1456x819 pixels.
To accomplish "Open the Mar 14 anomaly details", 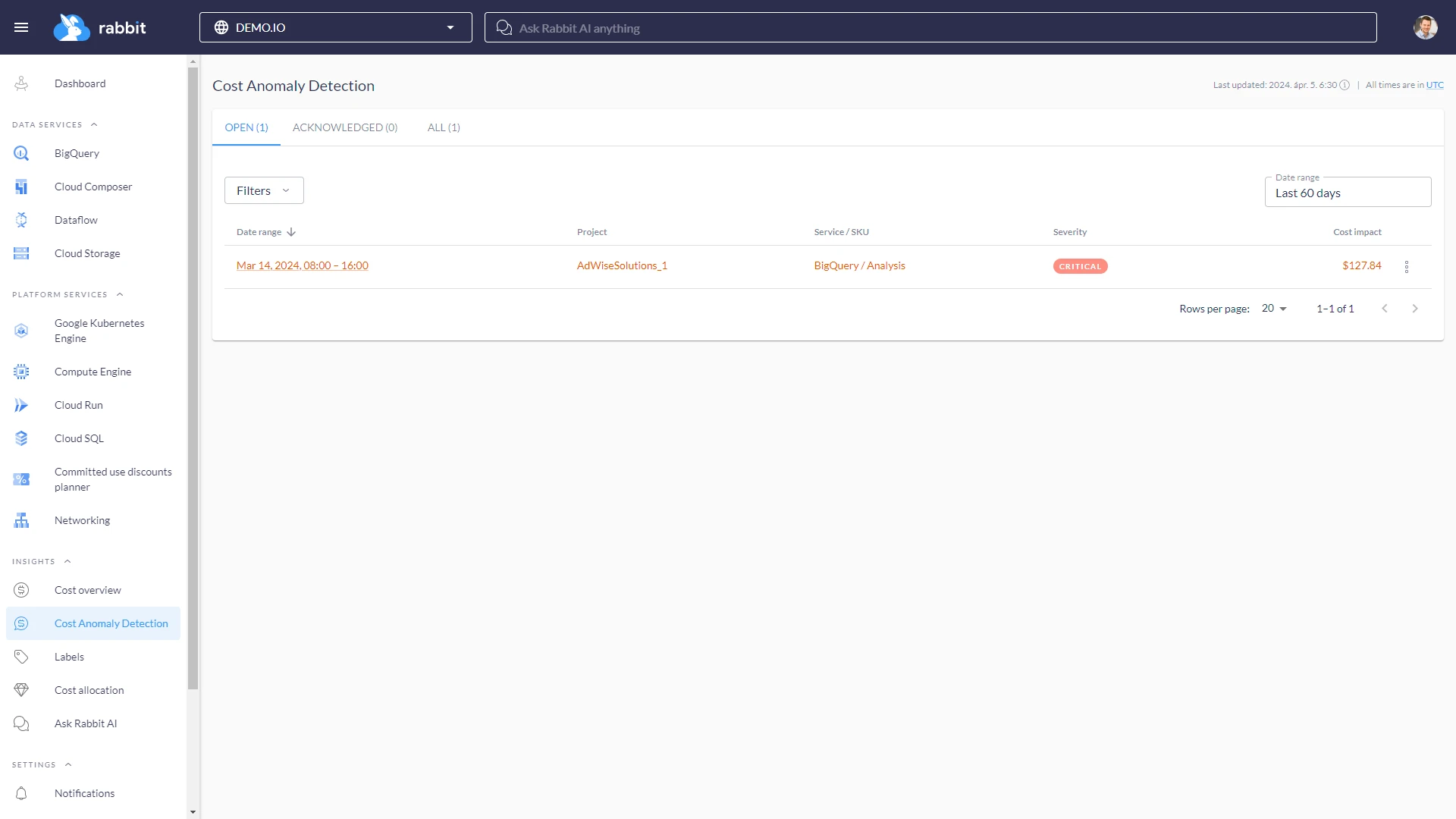I will tap(302, 265).
